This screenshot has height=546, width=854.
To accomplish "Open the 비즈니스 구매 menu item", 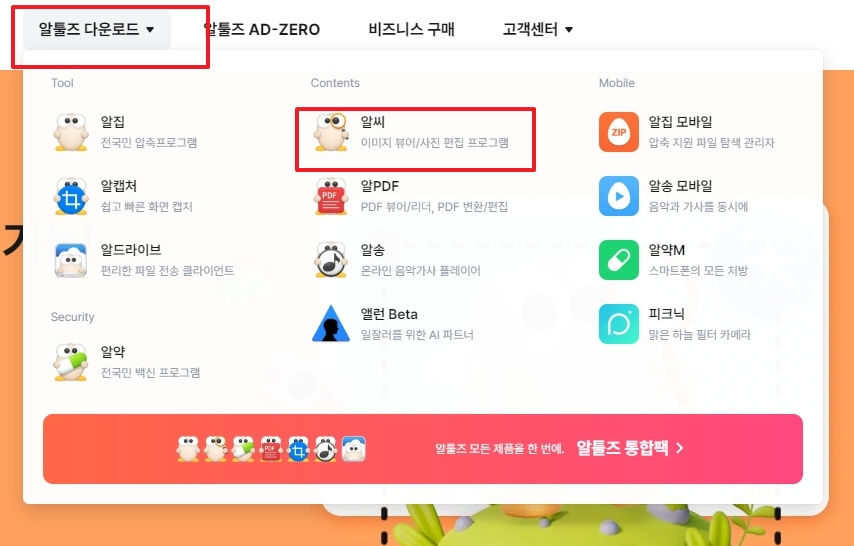I will (411, 29).
